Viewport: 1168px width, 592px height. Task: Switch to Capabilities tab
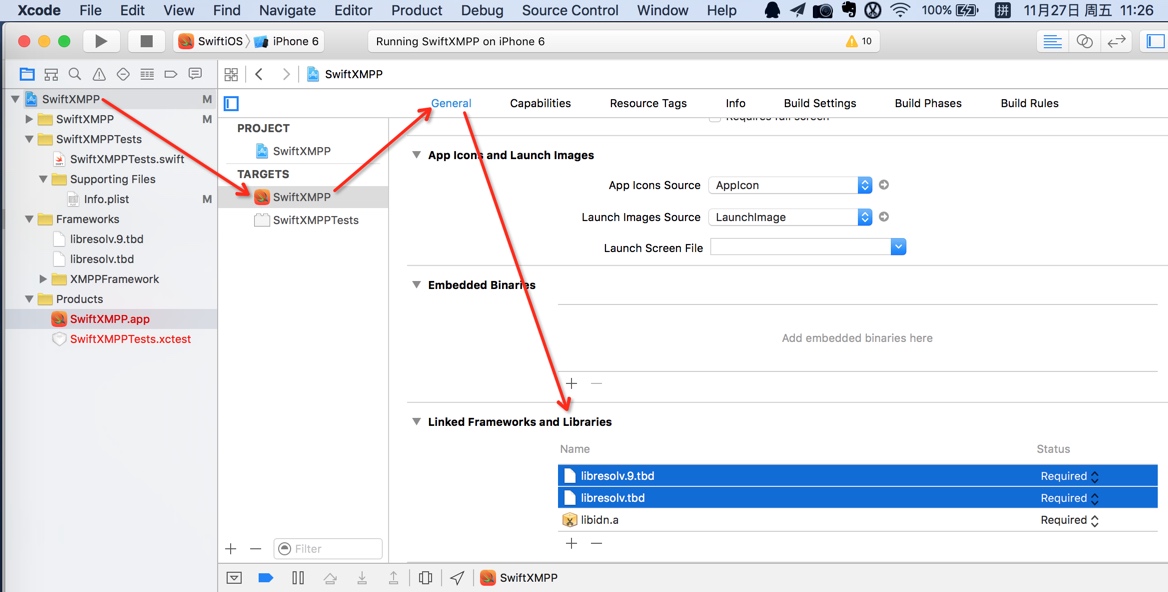[540, 104]
